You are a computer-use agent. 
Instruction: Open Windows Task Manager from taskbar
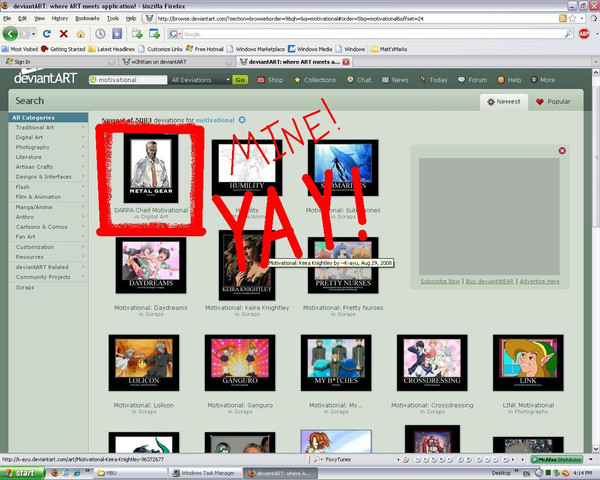tap(205, 473)
